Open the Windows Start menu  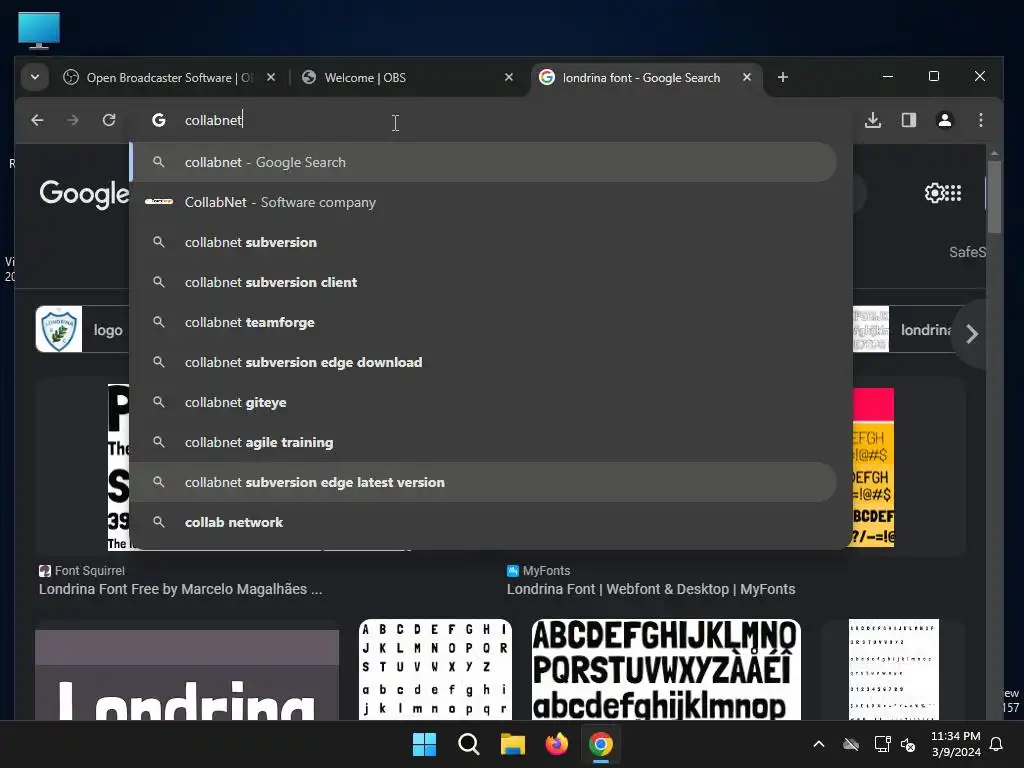[x=424, y=744]
